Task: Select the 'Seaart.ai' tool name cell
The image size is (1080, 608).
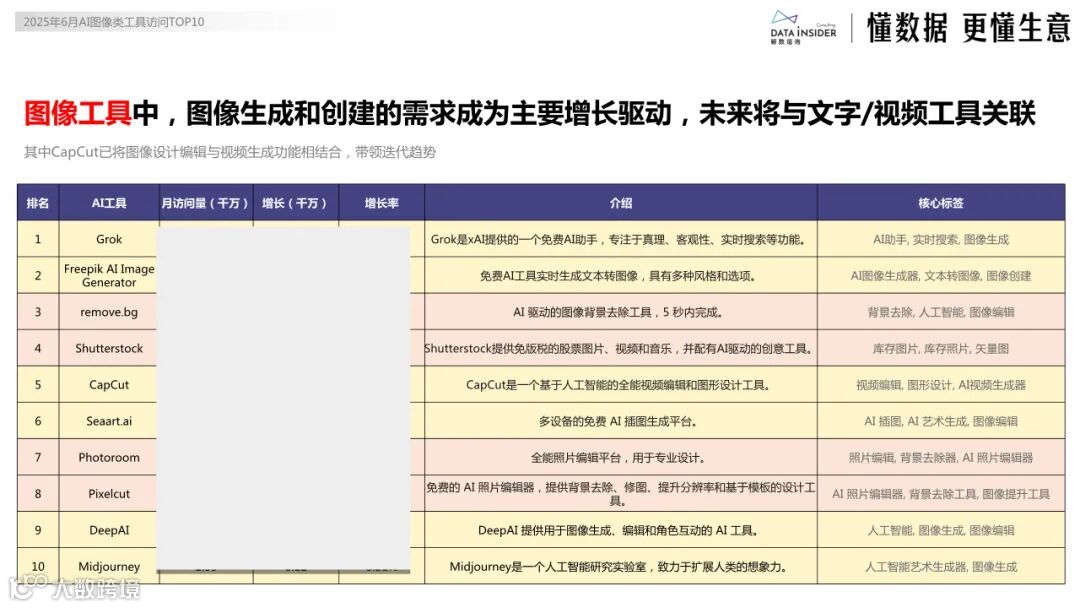Action: [109, 421]
